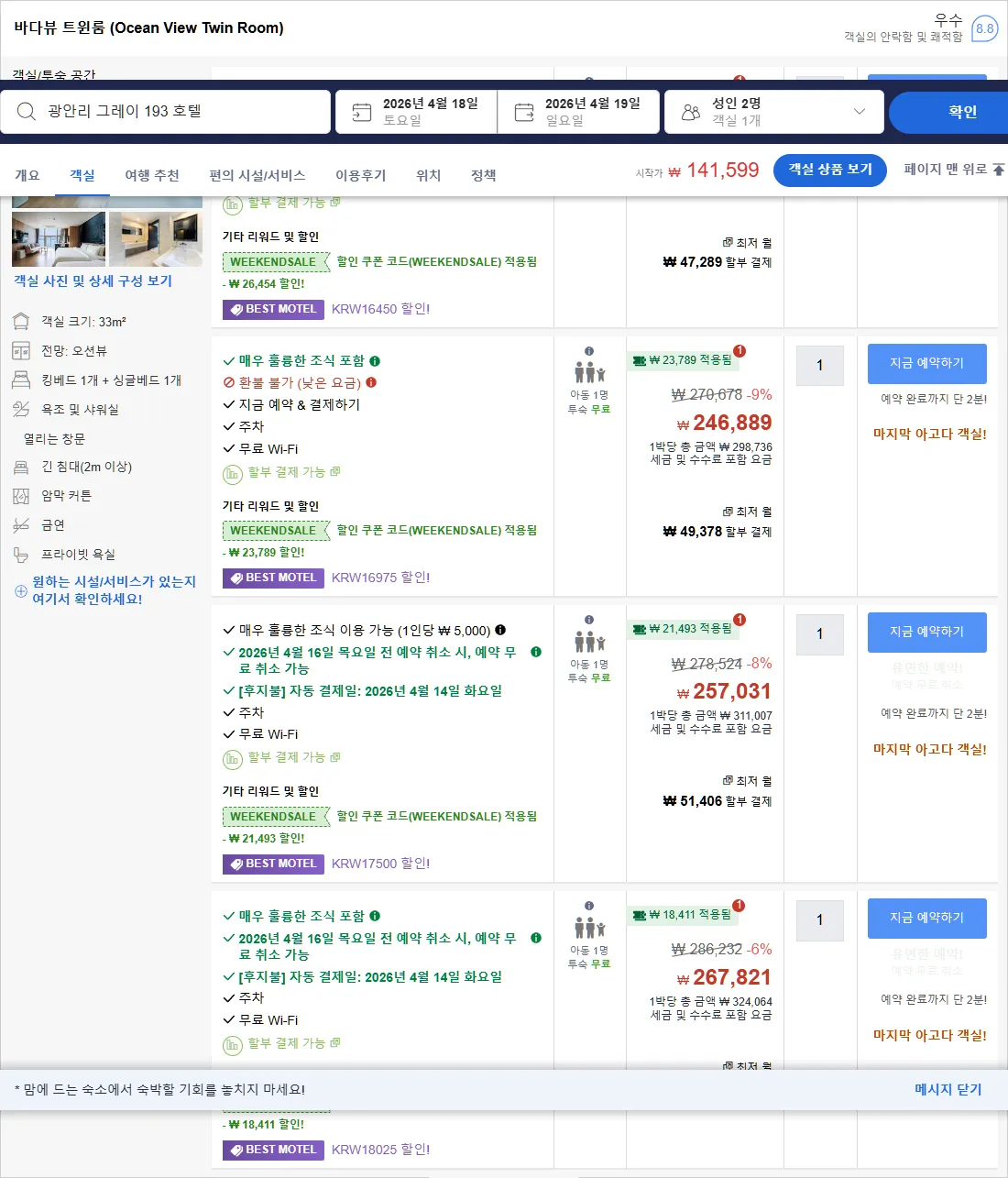The image size is (1008, 1178).
Task: Open room quantity selector for ₩267,821 offer
Action: pyautogui.click(x=820, y=920)
